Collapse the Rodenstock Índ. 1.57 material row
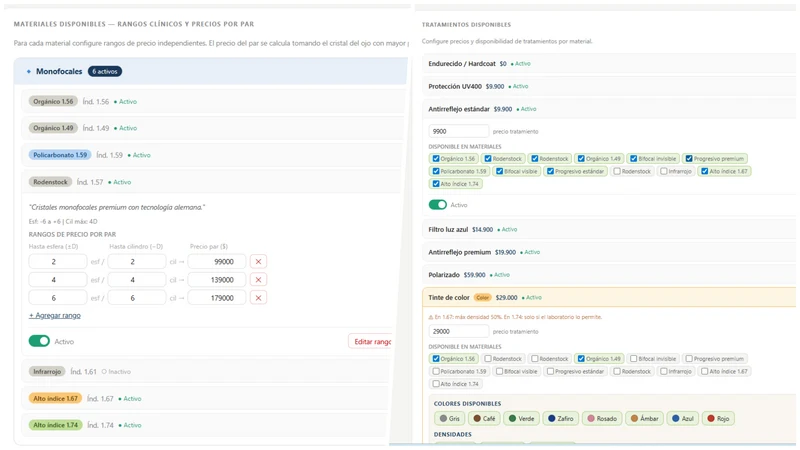800x450 pixels. coord(213,182)
